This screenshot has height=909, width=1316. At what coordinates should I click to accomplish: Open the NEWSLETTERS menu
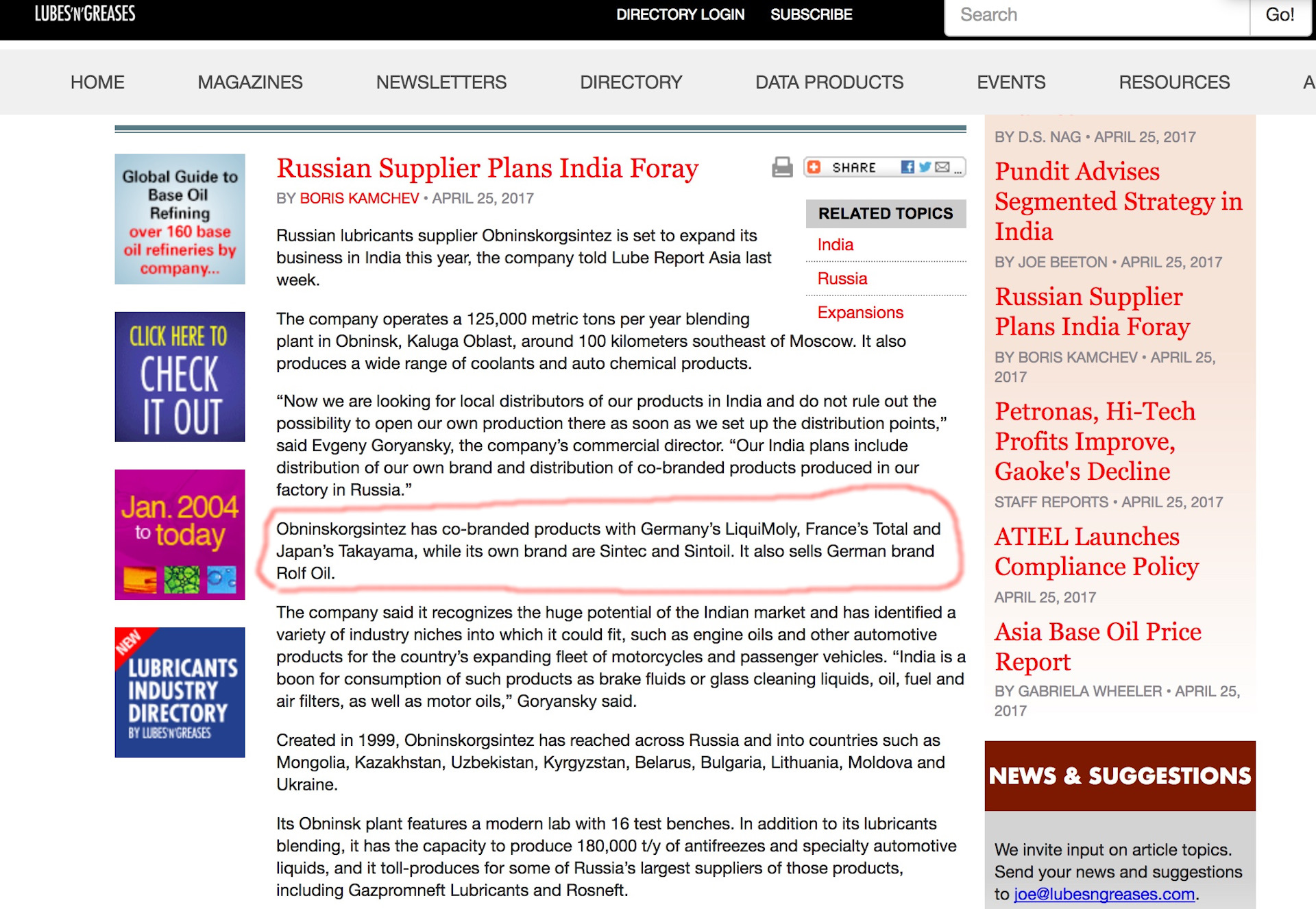coord(441,82)
